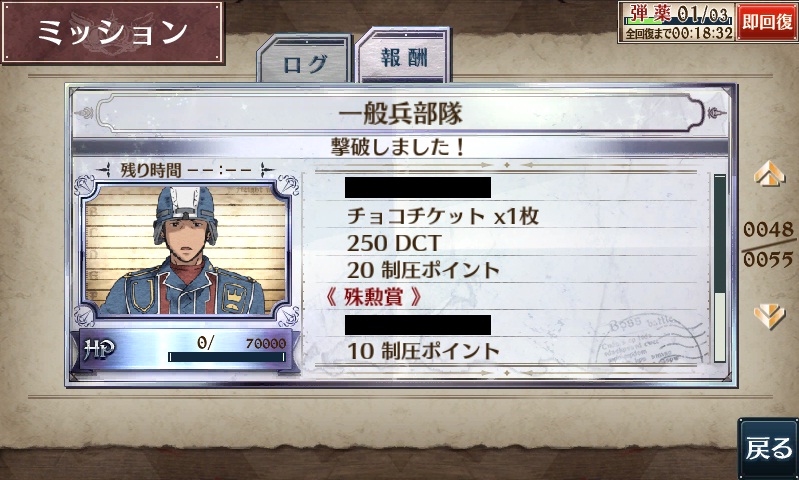Switch to the 報酬 tab
Image resolution: width=799 pixels, height=480 pixels.
pyautogui.click(x=404, y=55)
